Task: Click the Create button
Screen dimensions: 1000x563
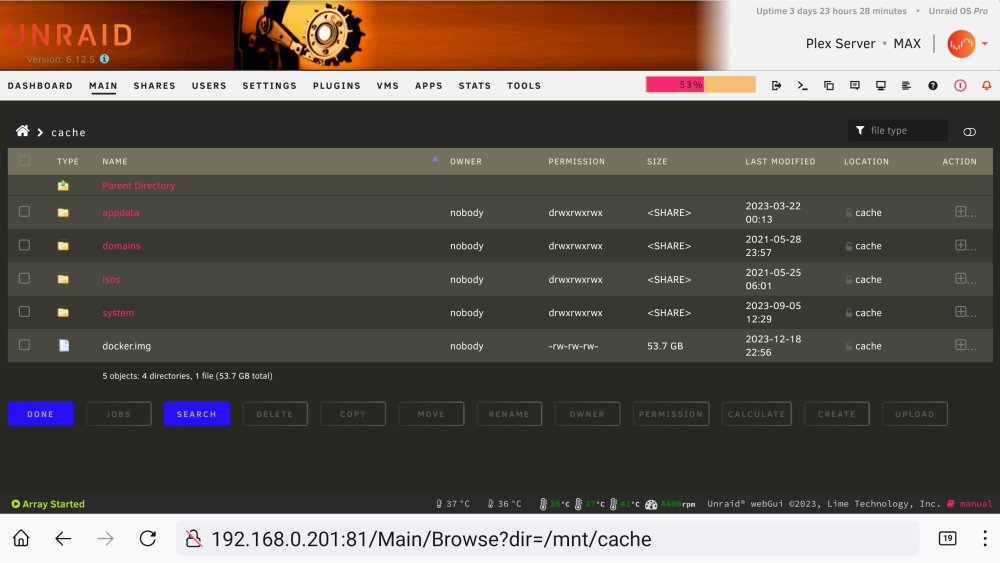Action: [837, 414]
